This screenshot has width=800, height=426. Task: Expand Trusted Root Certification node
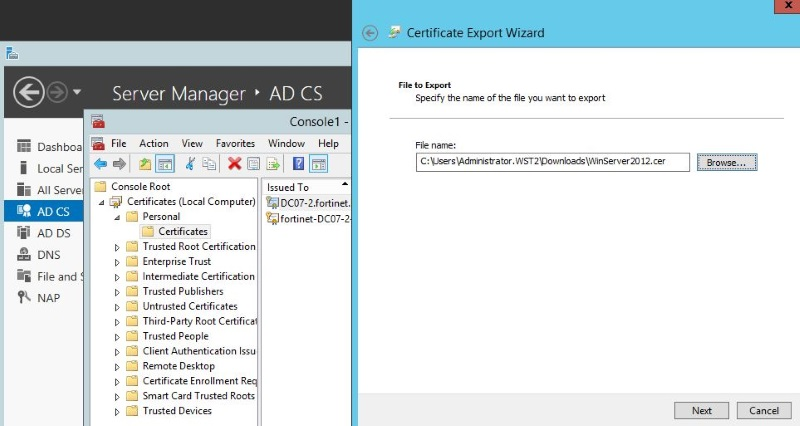117,247
